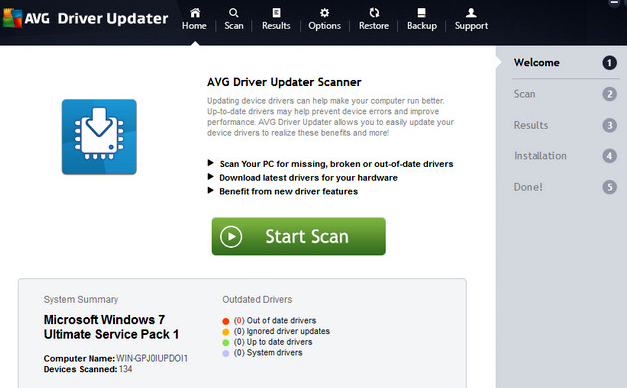Click 'Download latest drivers for your hardware'
The width and height of the screenshot is (627, 388).
(x=308, y=178)
